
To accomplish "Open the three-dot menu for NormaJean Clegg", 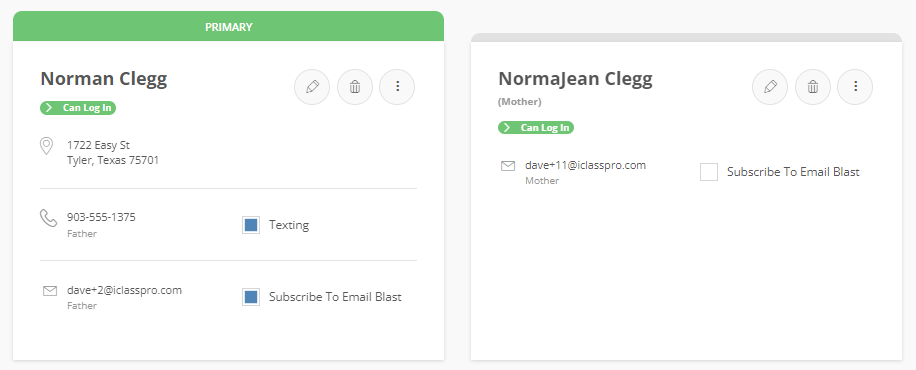I will click(x=855, y=87).
